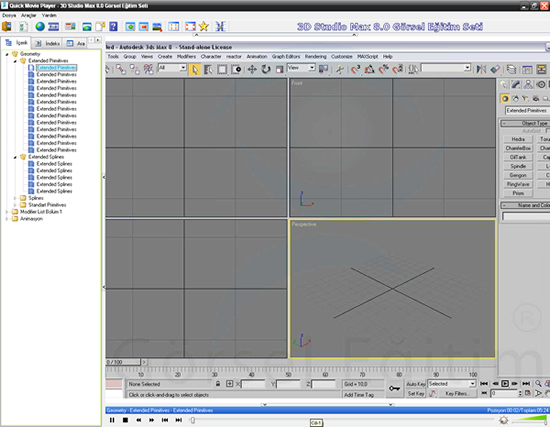Click the Select and Link chain icon
The image size is (550, 427).
pos(121,69)
